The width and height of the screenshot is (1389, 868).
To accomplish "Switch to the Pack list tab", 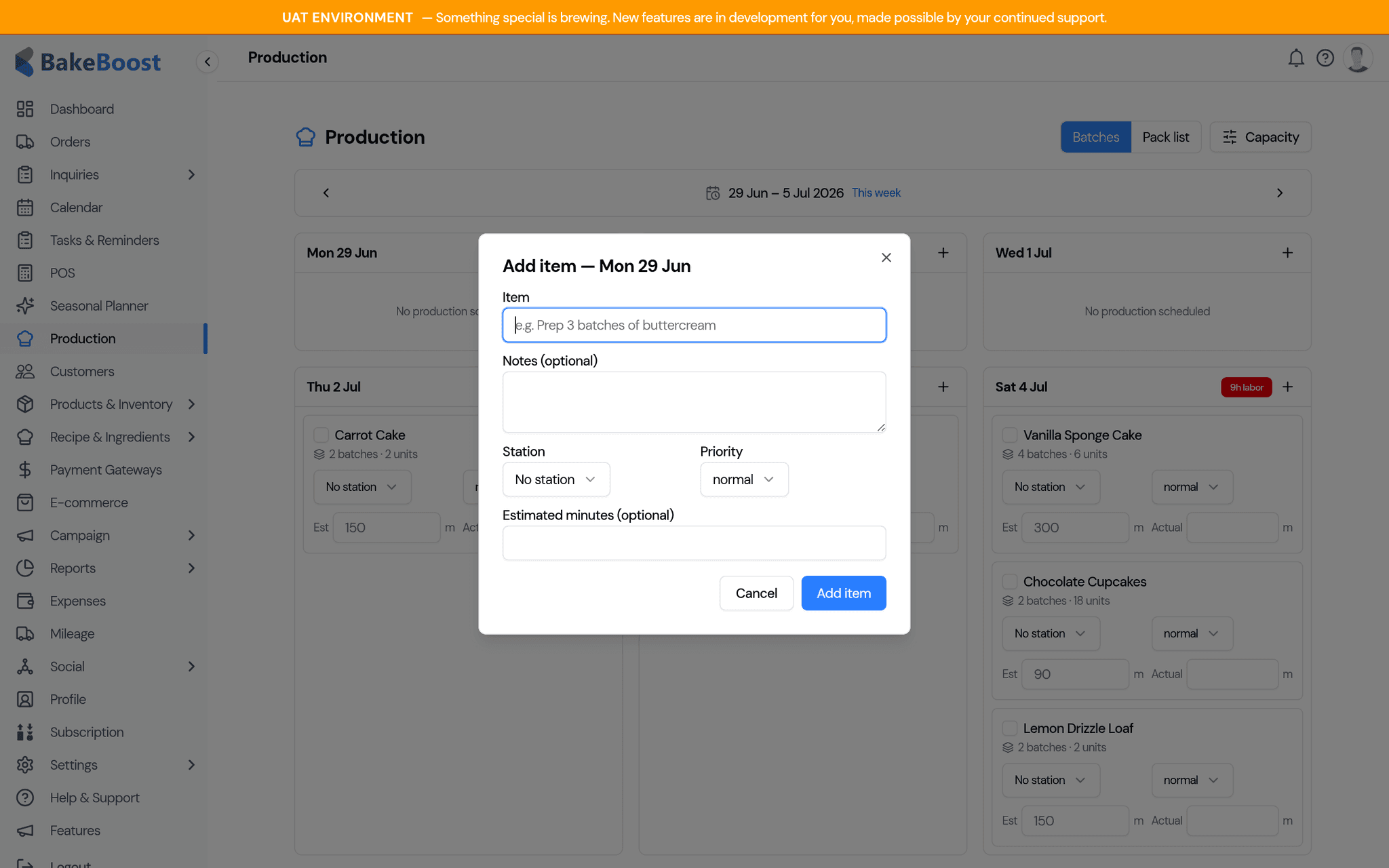I will 1165,137.
